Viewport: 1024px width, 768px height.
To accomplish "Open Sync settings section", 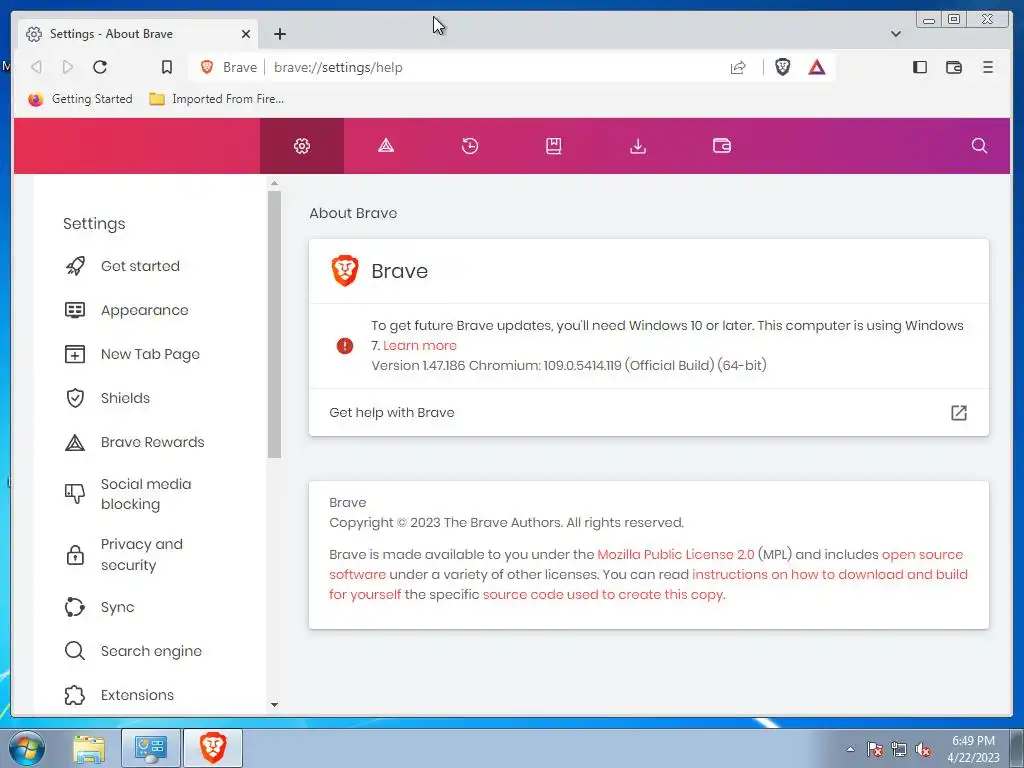I will [x=117, y=607].
